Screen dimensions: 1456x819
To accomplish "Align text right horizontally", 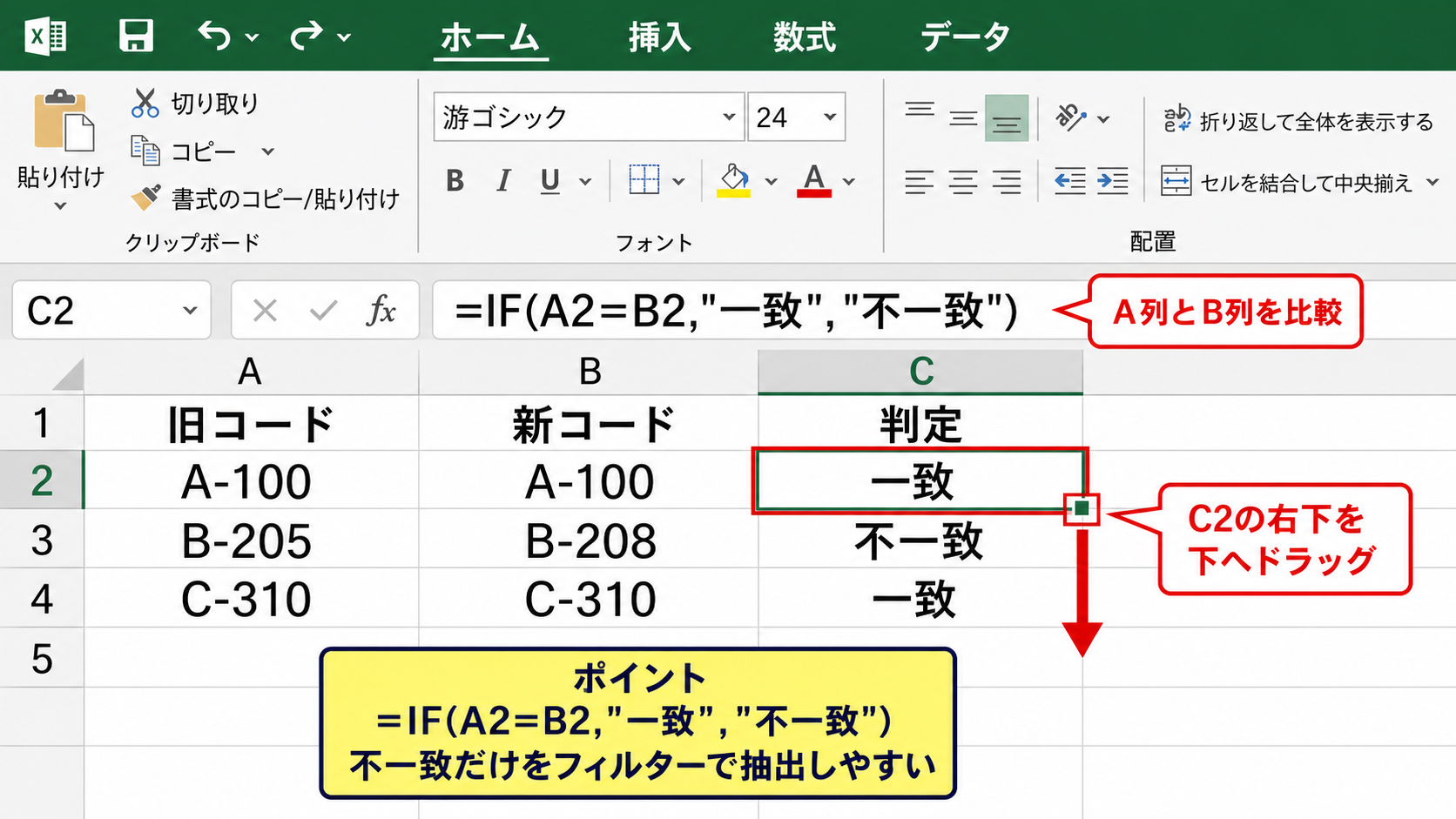I will point(1007,182).
